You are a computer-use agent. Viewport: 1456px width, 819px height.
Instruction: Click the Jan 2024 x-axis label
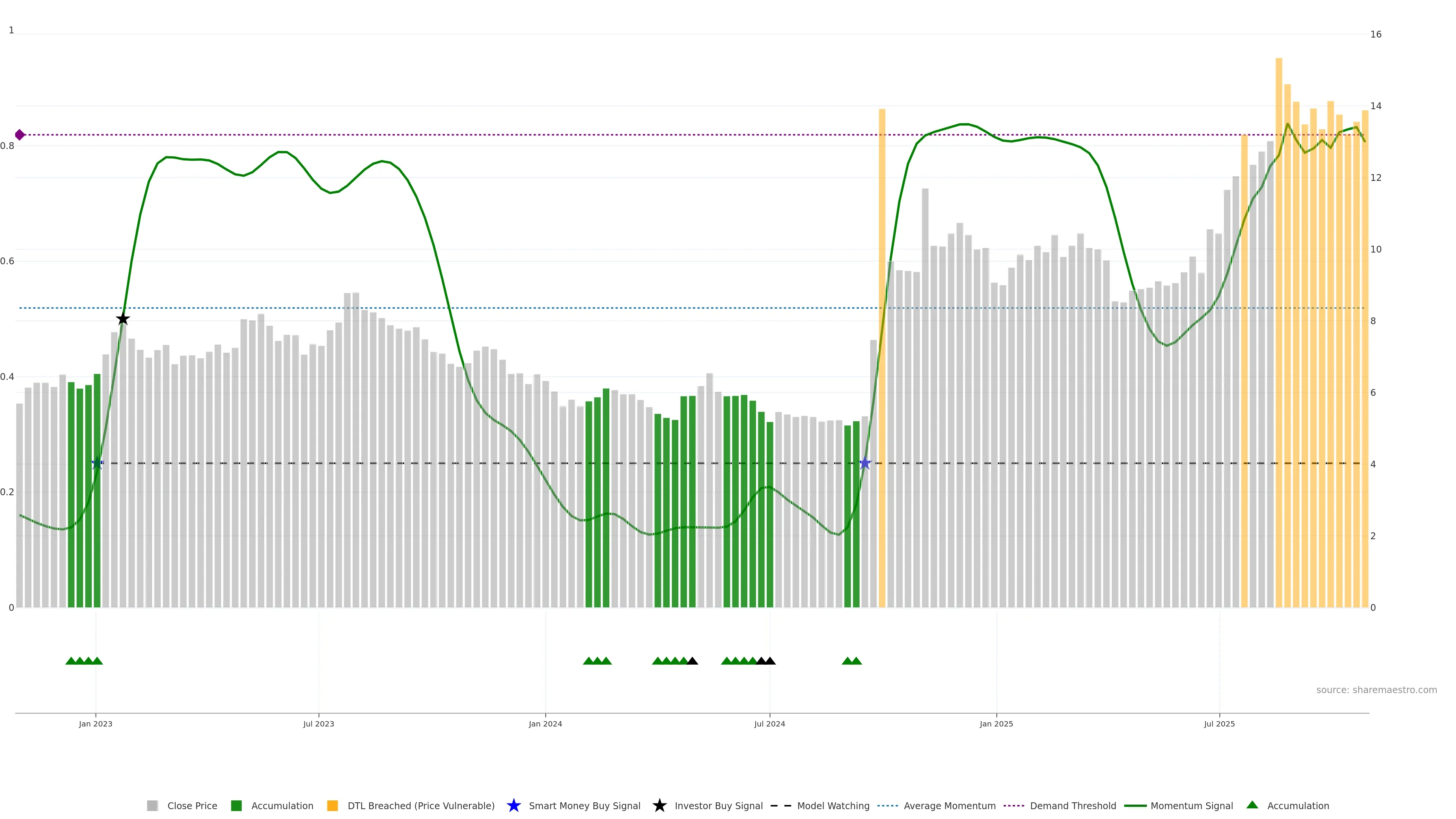click(545, 724)
